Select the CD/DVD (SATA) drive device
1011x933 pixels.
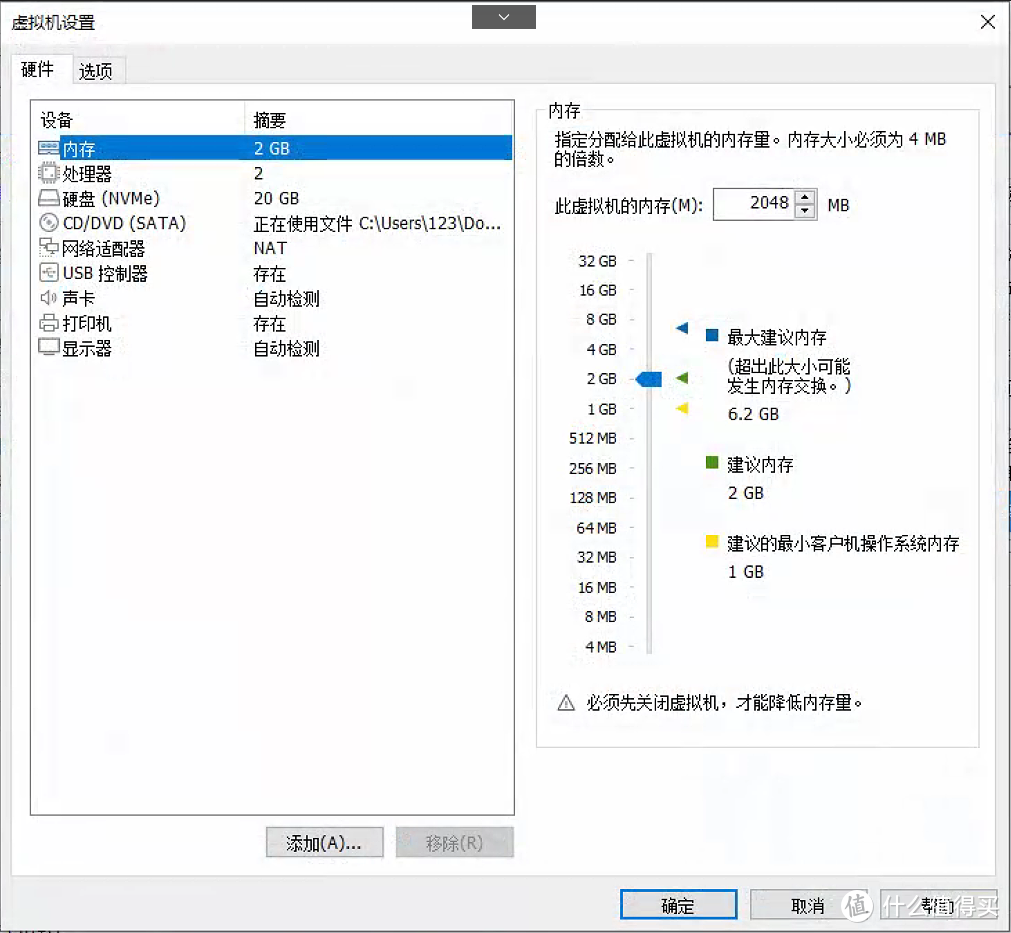point(100,222)
